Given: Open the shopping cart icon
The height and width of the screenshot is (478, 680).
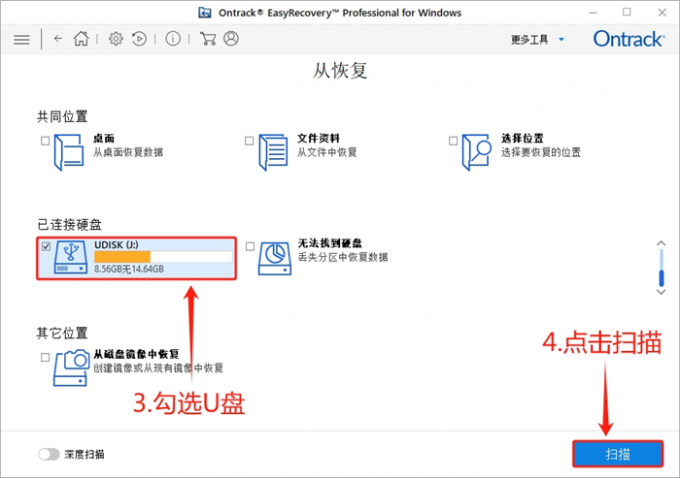Looking at the screenshot, I should pos(208,39).
